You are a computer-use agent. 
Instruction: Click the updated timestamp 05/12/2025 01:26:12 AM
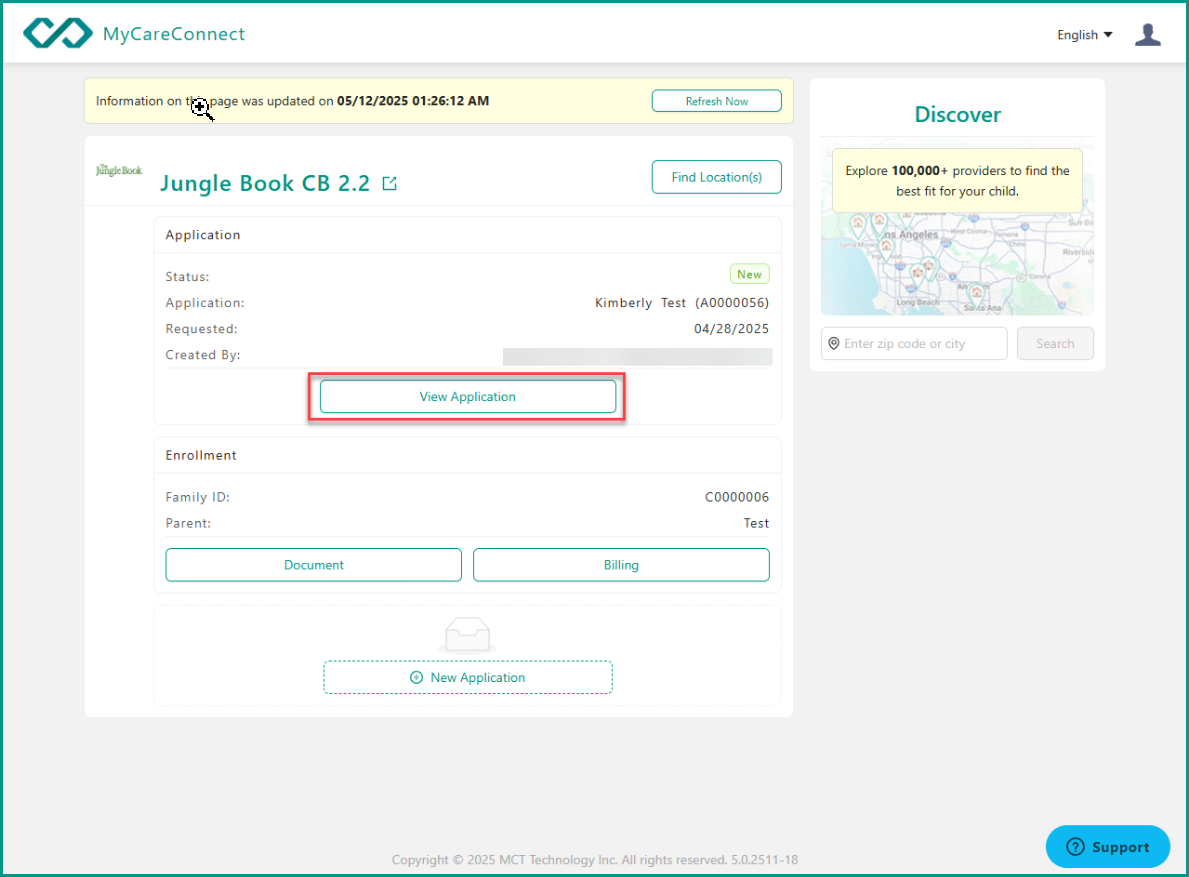413,101
